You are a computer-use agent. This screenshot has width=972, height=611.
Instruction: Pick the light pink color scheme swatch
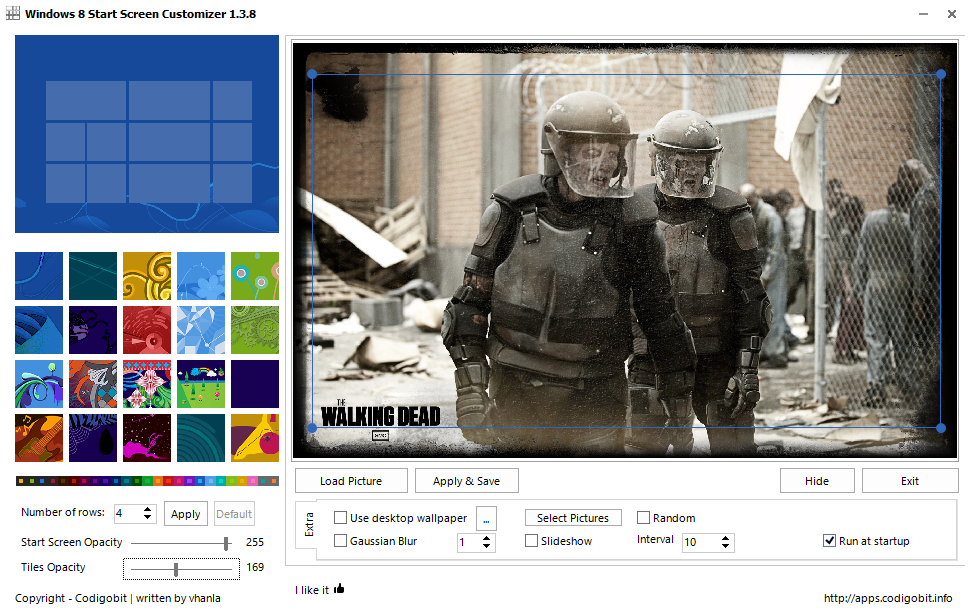click(254, 481)
